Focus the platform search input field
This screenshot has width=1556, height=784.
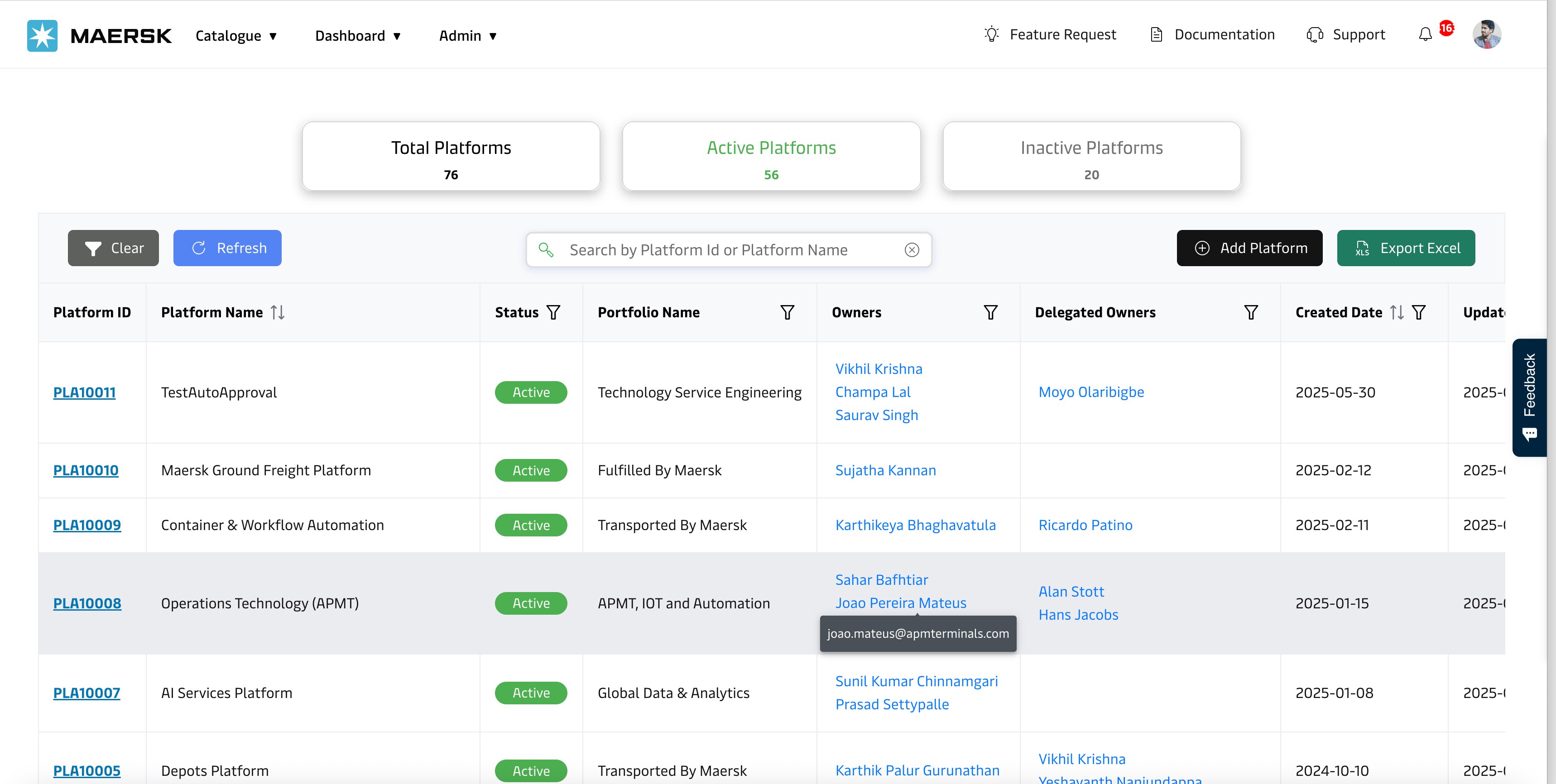click(x=729, y=249)
